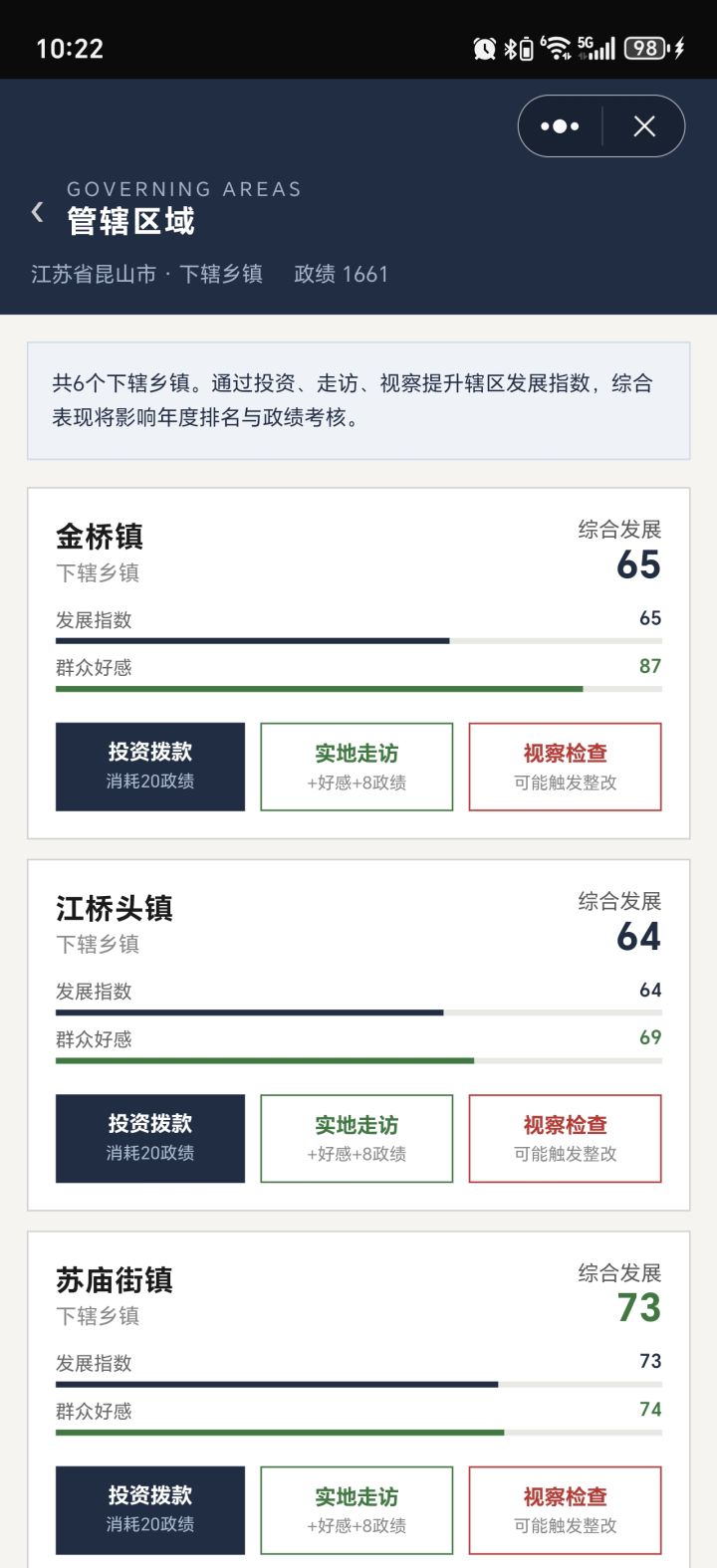Invest funds 投资拨款 in 苏庙街镇
717x1568 pixels.
tap(150, 1510)
